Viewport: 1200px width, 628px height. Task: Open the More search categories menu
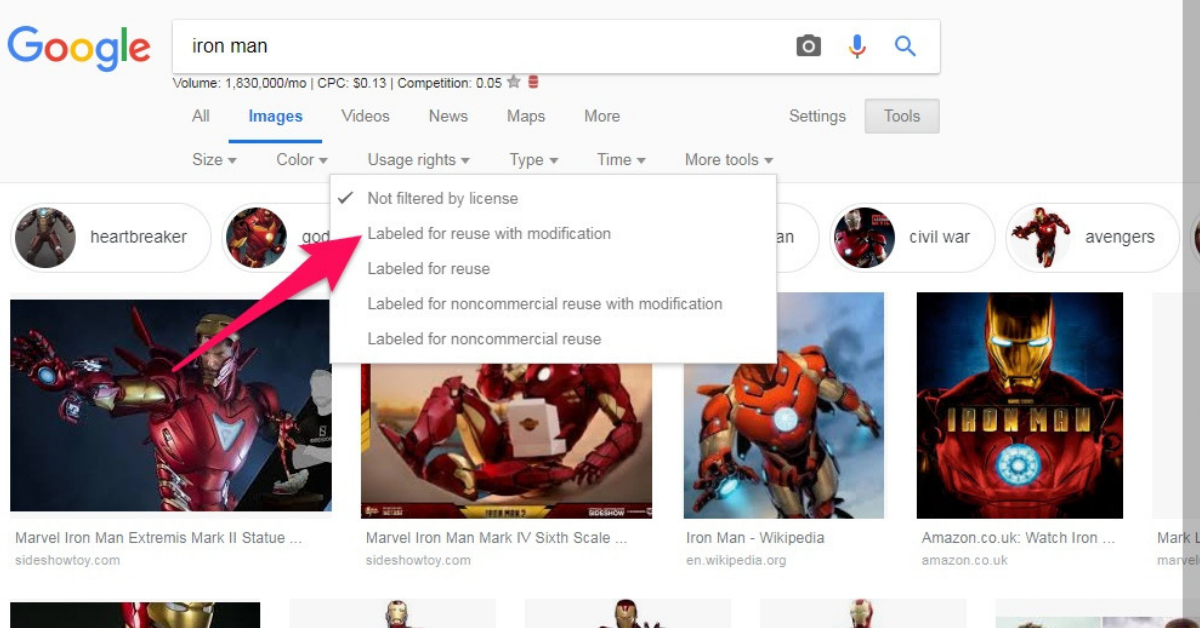(602, 116)
